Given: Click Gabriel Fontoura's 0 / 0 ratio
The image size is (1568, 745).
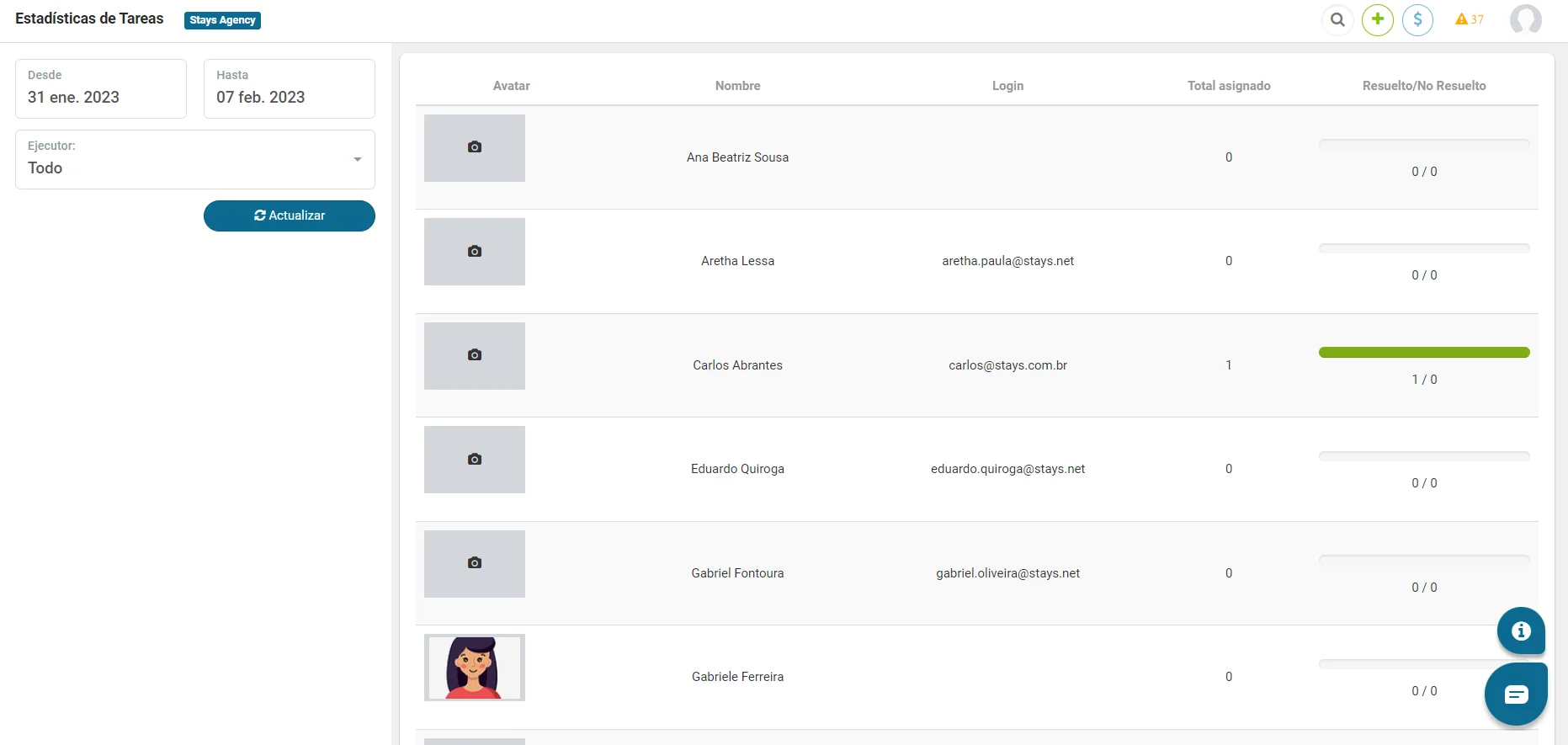Looking at the screenshot, I should 1425,588.
